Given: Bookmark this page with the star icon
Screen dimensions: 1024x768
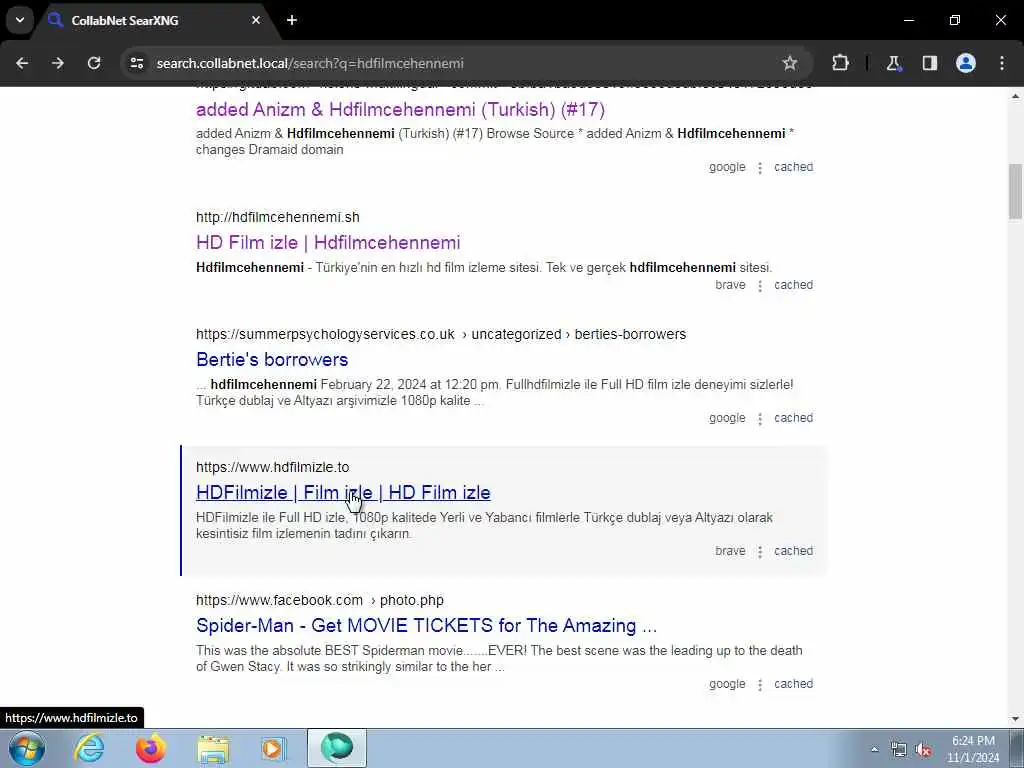Looking at the screenshot, I should (790, 63).
